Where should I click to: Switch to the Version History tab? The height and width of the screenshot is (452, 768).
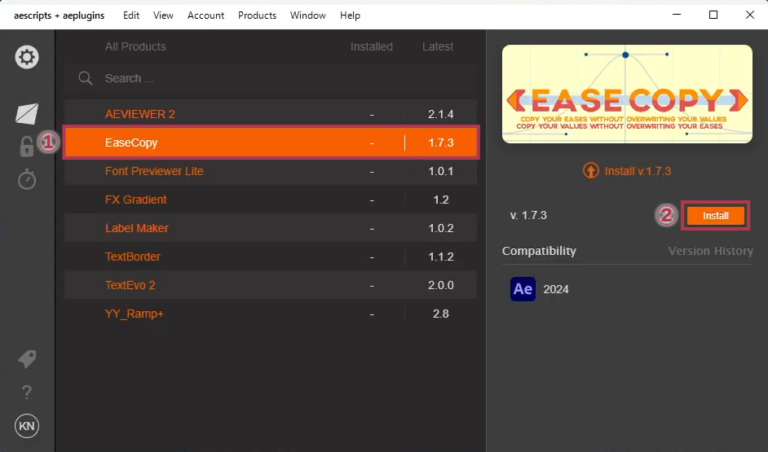[710, 251]
